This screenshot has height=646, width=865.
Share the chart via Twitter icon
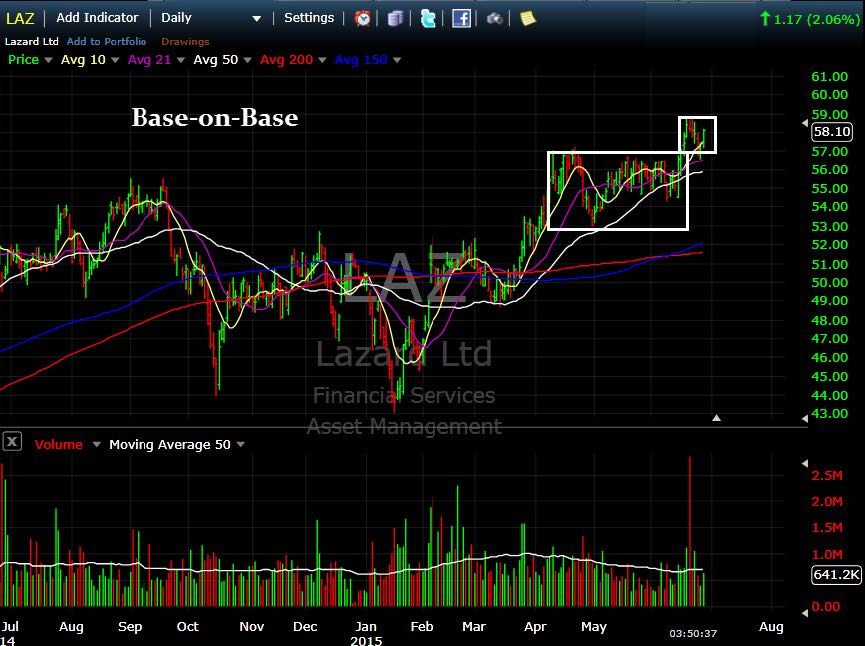point(428,19)
